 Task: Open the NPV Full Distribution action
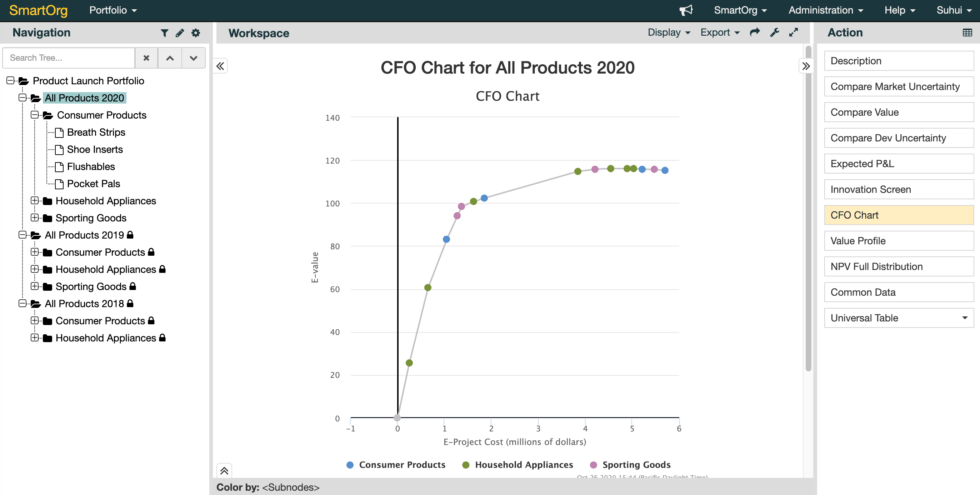pos(898,266)
